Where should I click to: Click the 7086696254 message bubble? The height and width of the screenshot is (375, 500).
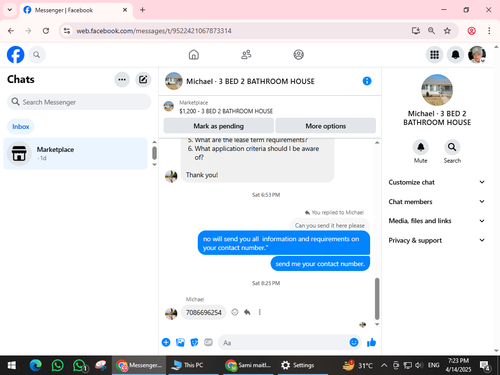[204, 312]
